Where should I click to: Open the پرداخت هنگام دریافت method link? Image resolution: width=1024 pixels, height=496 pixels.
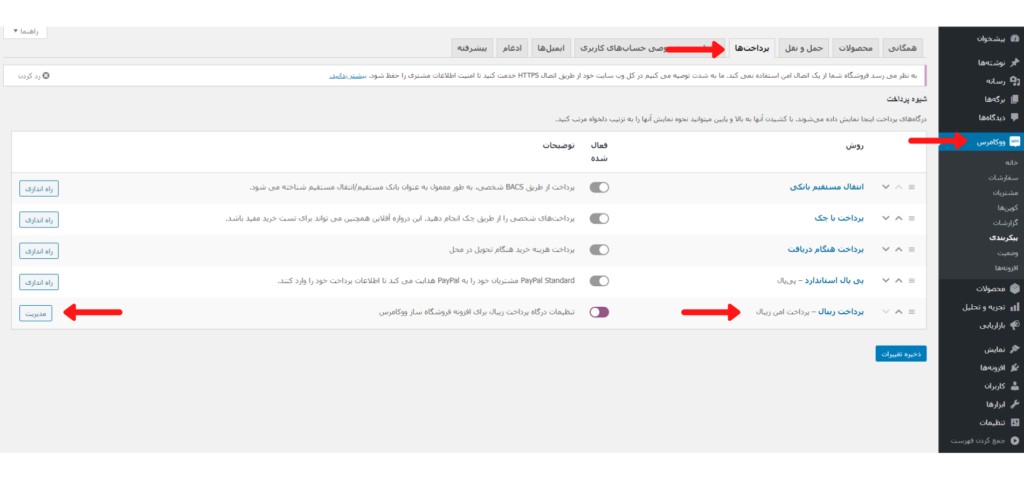coord(824,249)
